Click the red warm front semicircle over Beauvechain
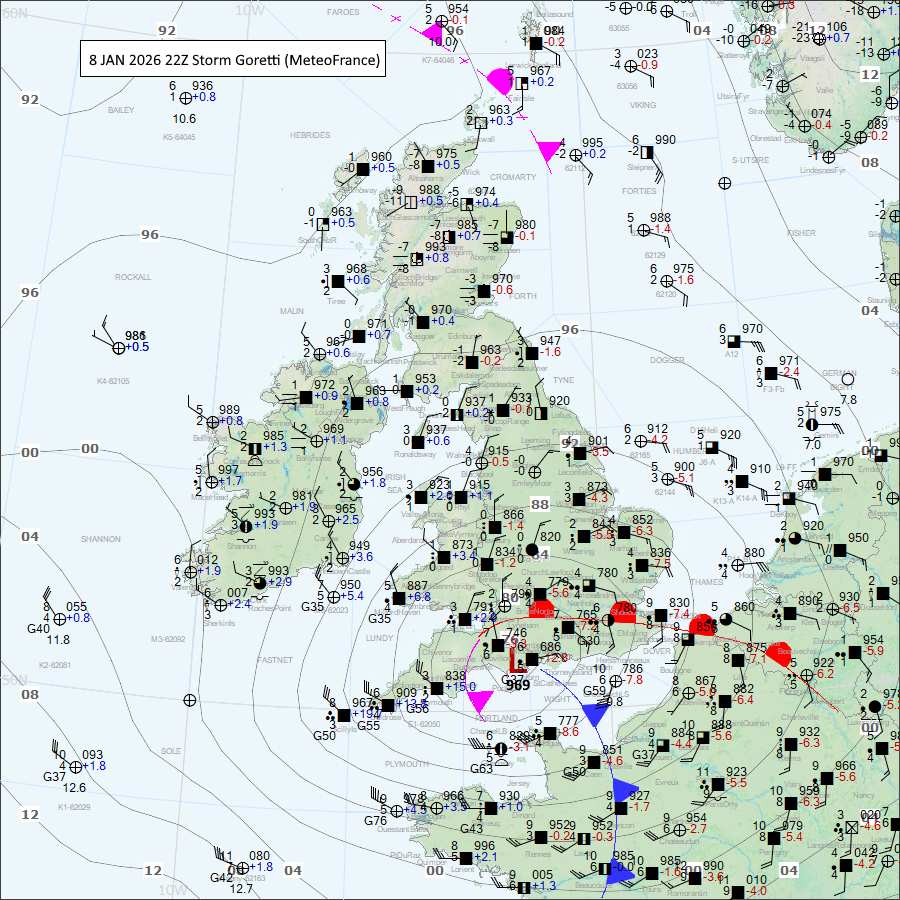The height and width of the screenshot is (900, 900). [x=777, y=650]
